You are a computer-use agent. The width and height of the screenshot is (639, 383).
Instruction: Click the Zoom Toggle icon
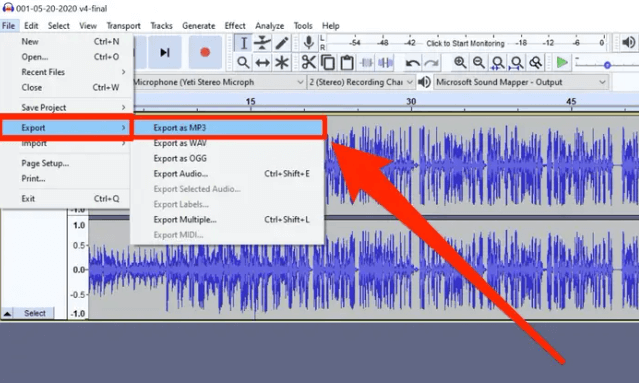tap(535, 63)
